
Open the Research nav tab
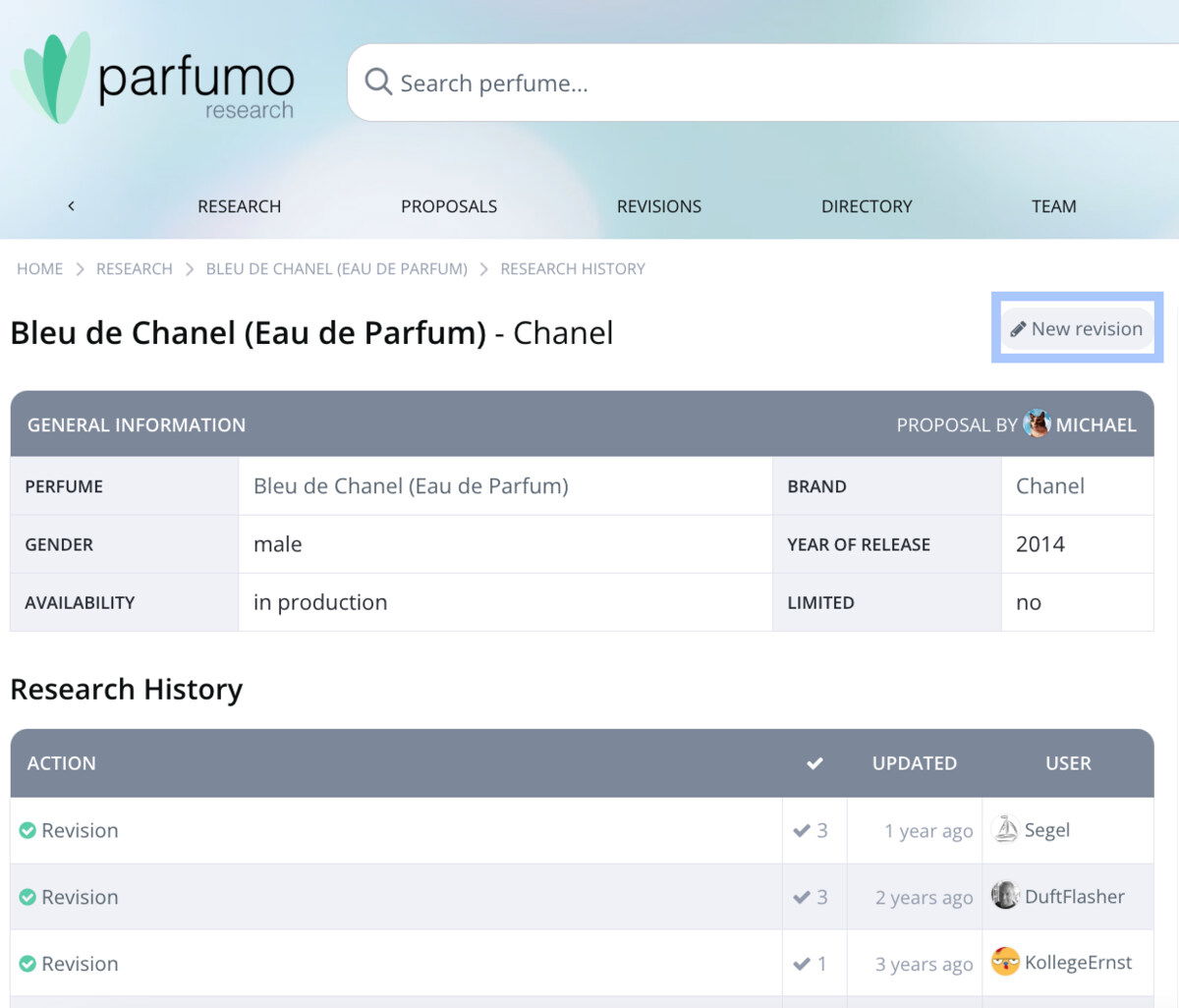[239, 206]
